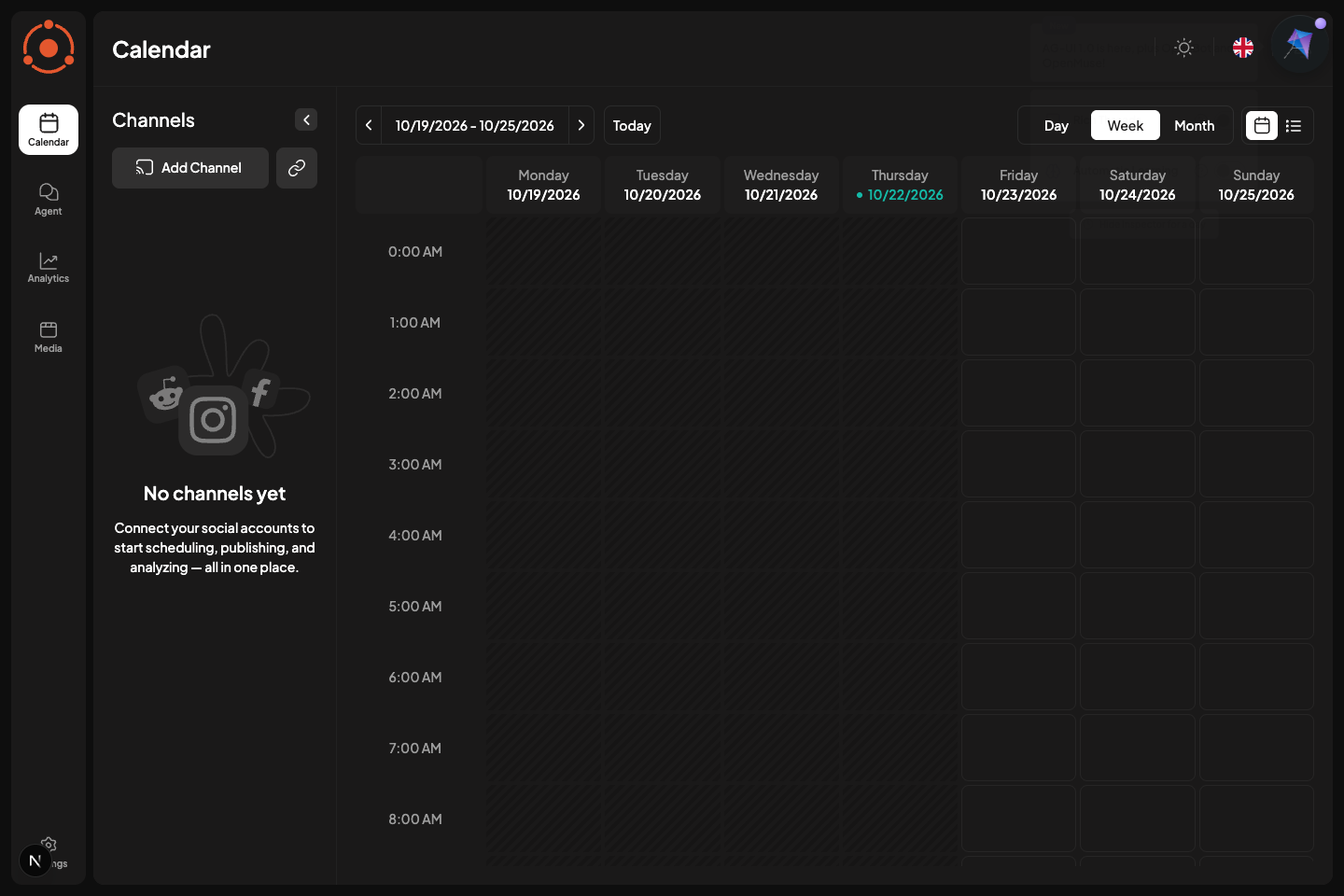Go to the previous week
Image resolution: width=1344 pixels, height=896 pixels.
point(369,125)
